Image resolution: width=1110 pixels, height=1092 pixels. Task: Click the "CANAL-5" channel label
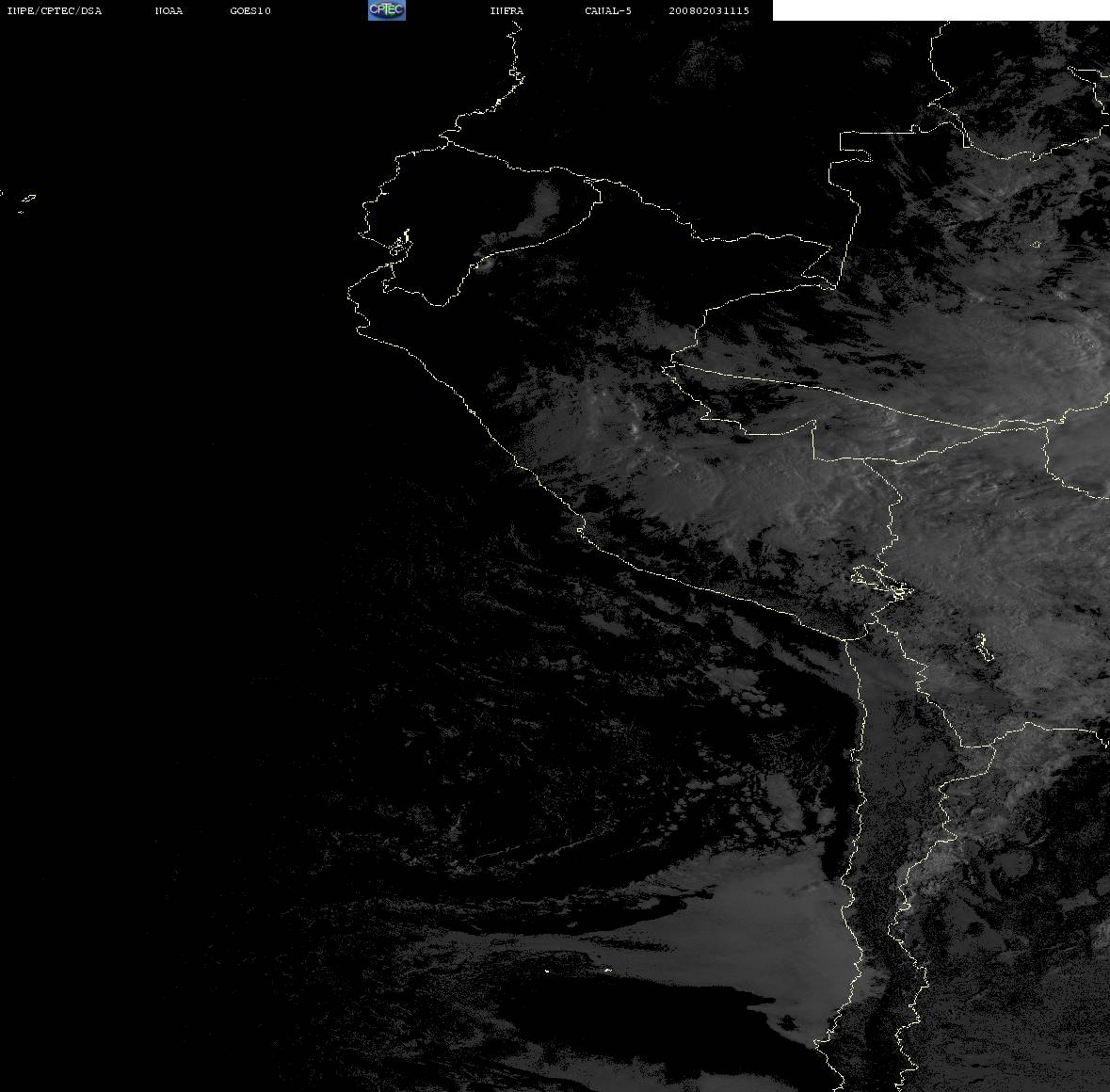tap(608, 10)
